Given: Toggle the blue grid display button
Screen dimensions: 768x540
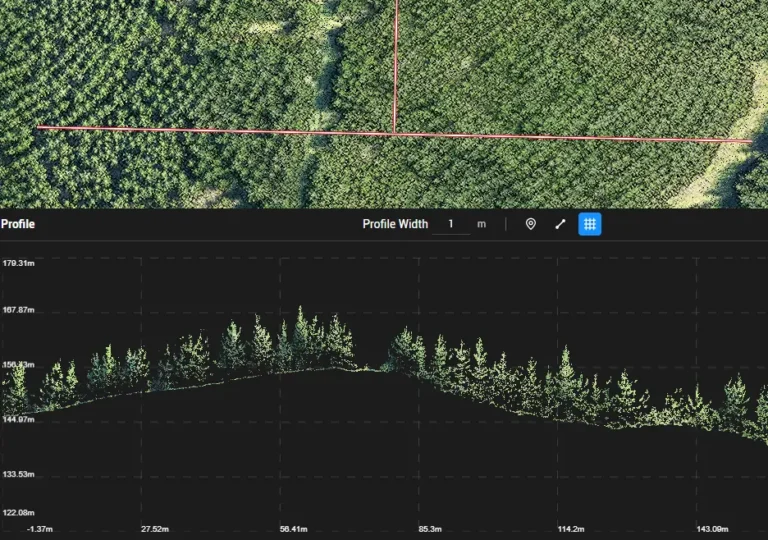Looking at the screenshot, I should (590, 224).
